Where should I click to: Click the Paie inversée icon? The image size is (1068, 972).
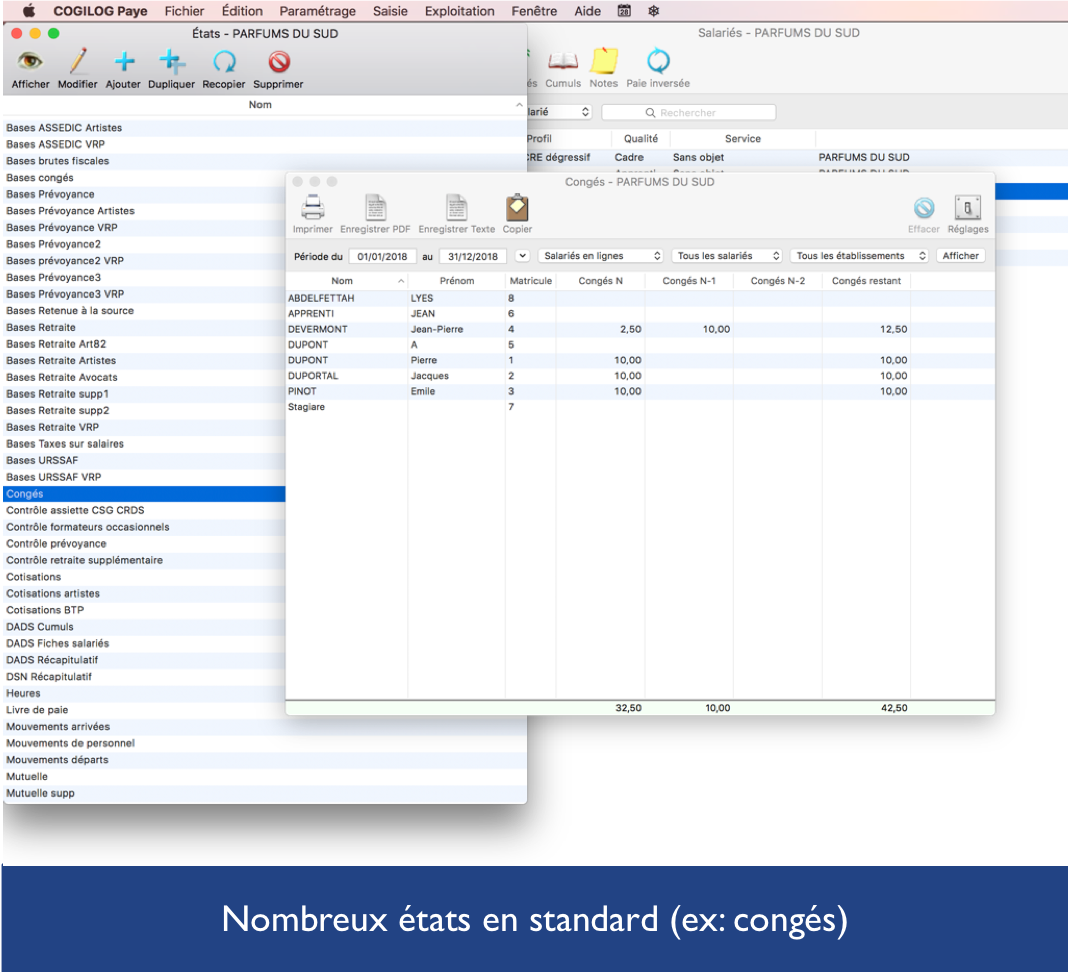658,61
